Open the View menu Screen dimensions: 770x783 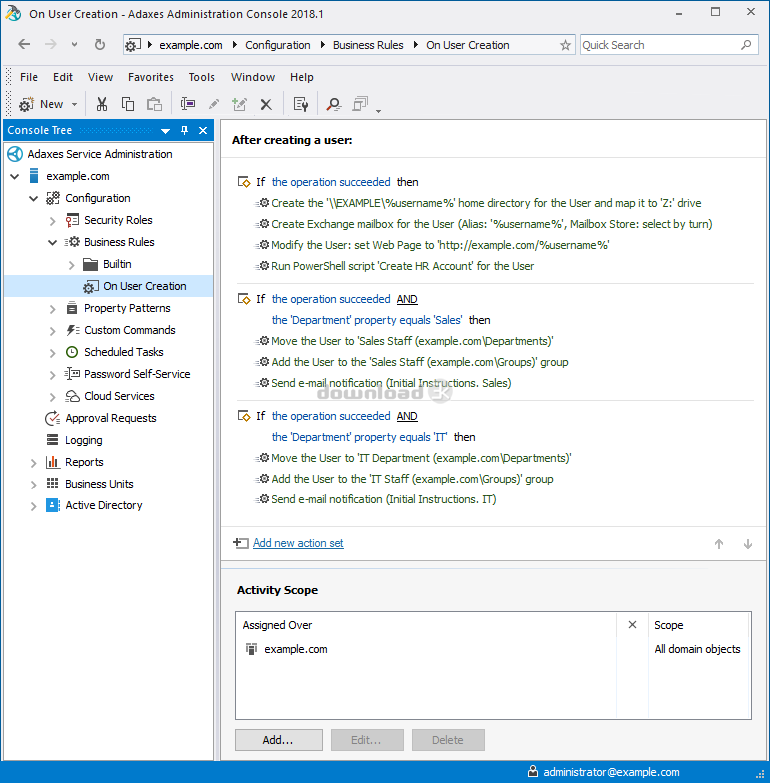[x=100, y=77]
